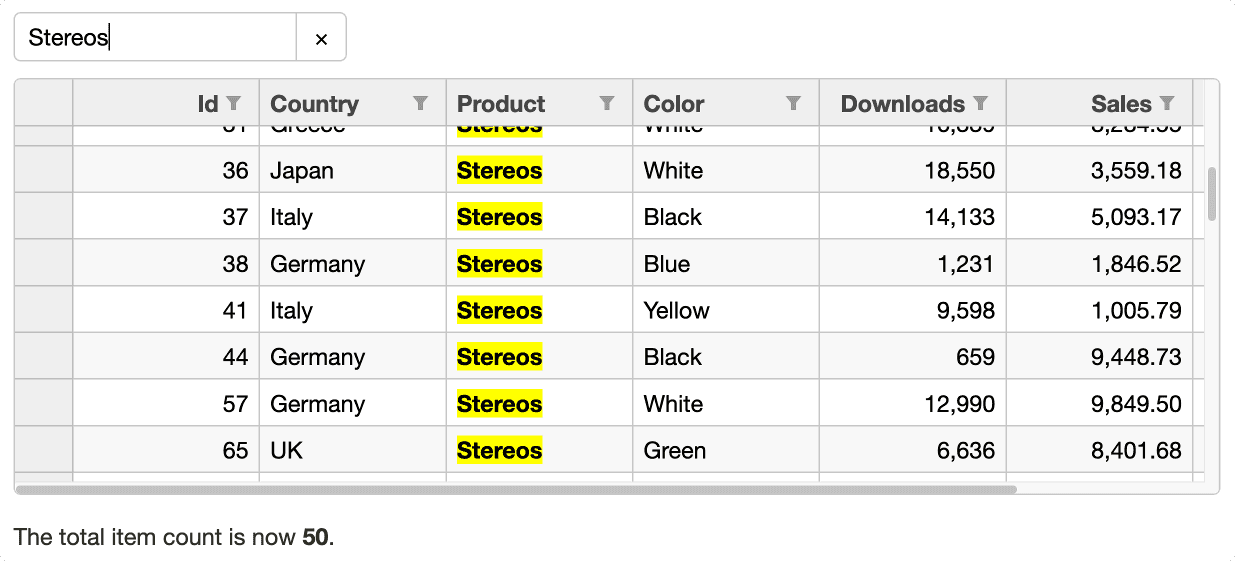Select the Yellow color cell

click(x=676, y=311)
